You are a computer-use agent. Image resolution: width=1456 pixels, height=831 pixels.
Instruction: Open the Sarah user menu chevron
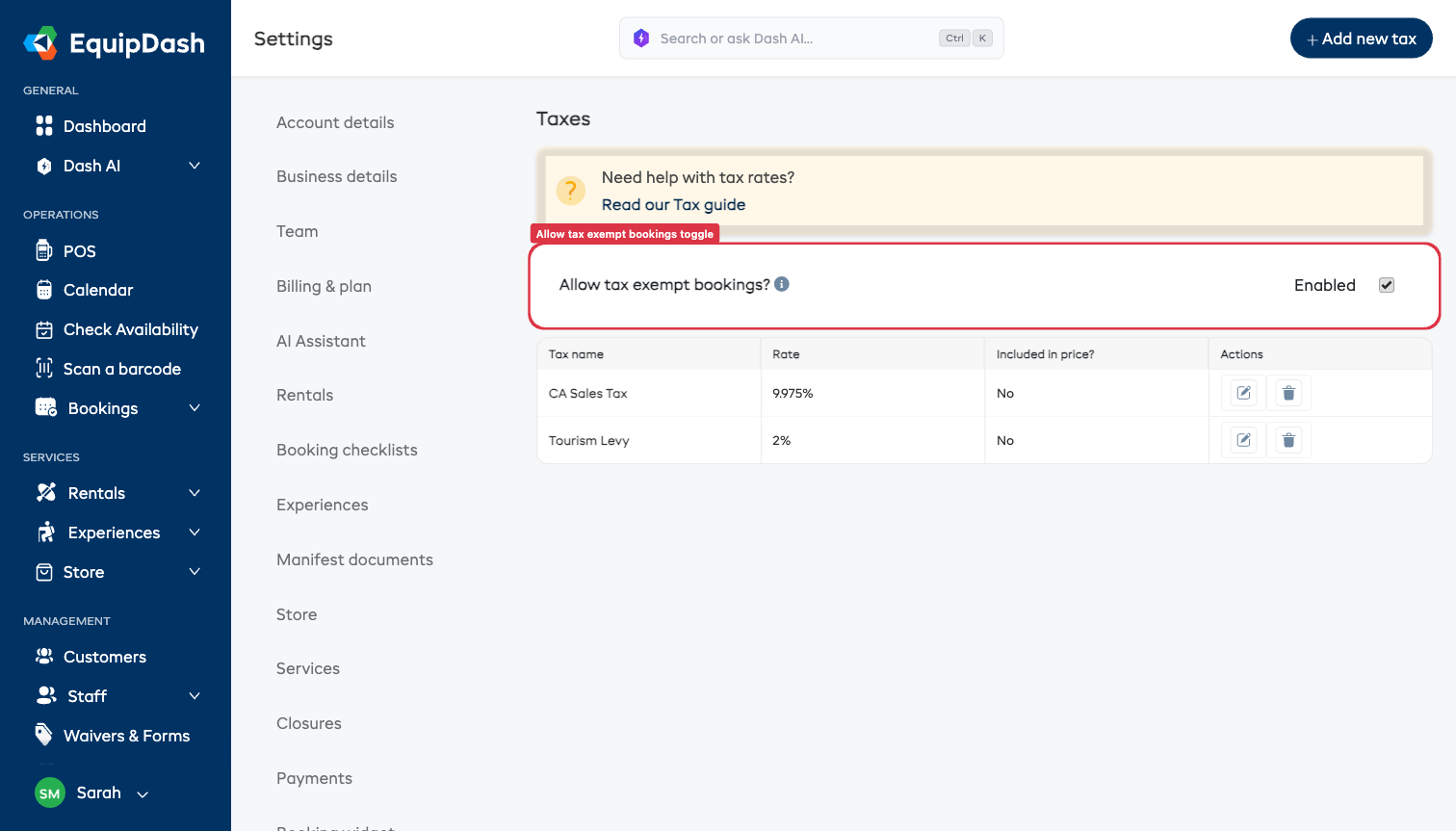[143, 794]
